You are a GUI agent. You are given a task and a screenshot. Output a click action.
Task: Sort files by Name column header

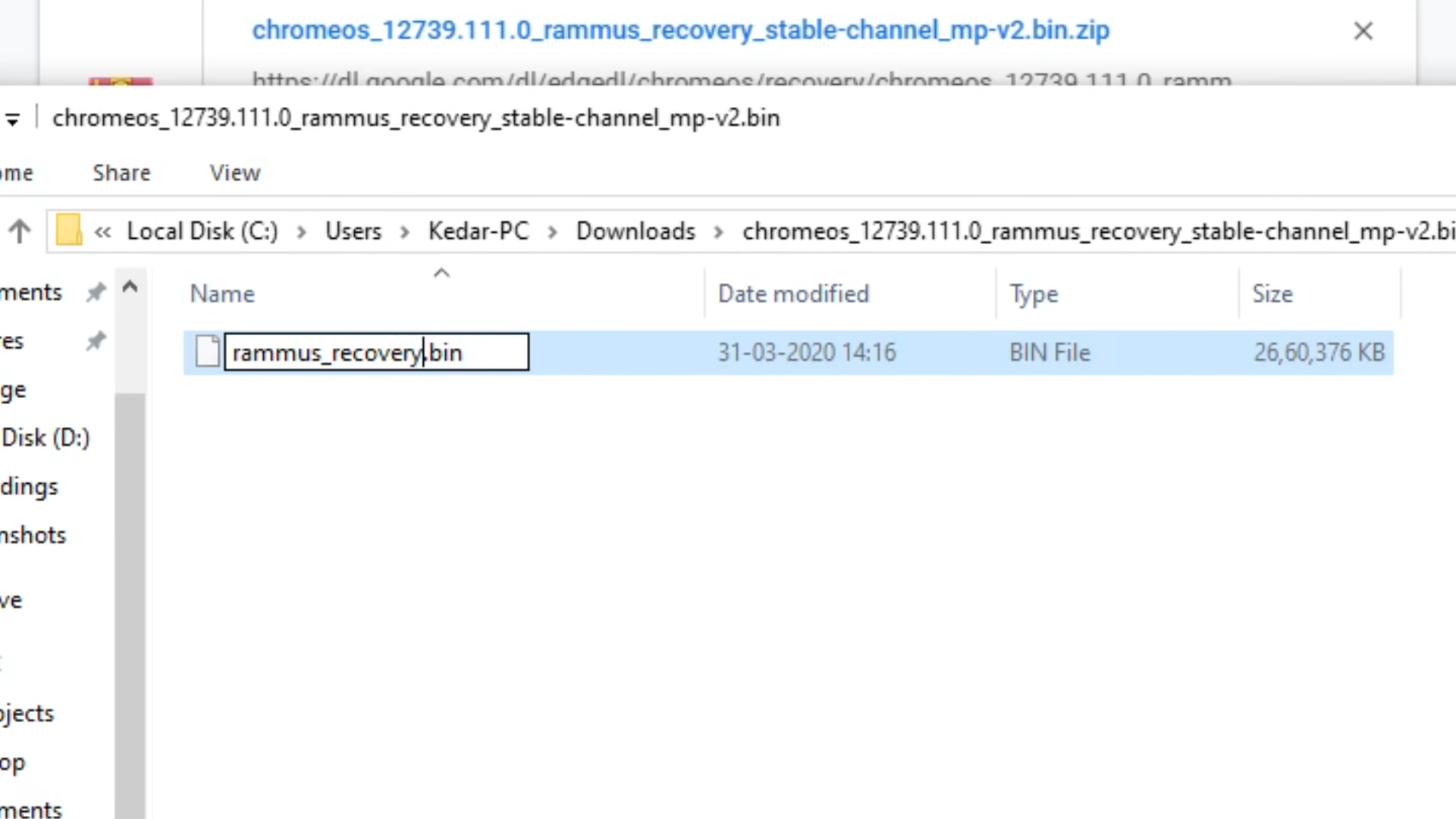[222, 293]
